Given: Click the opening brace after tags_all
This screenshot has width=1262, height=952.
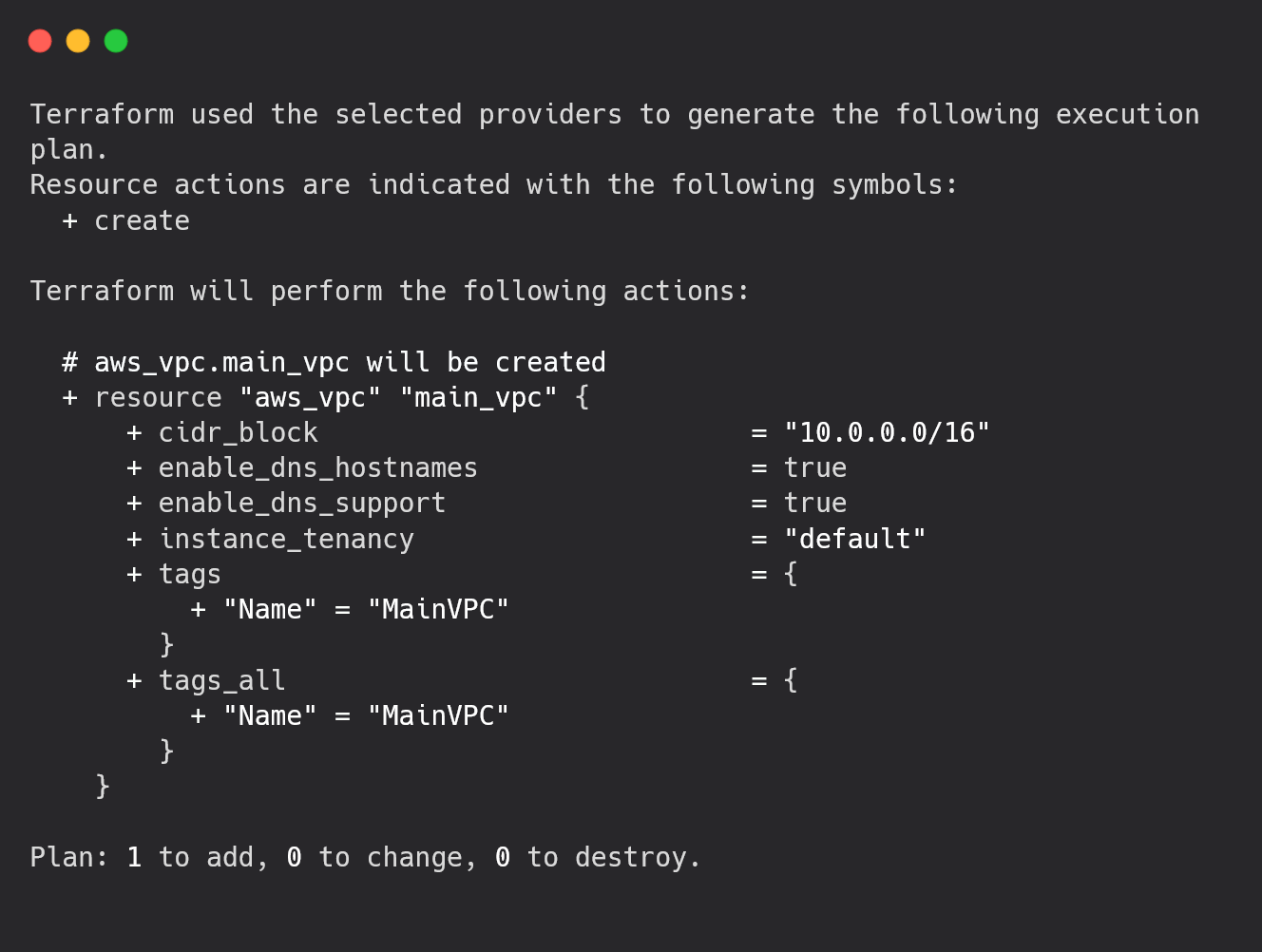Looking at the screenshot, I should 791,680.
